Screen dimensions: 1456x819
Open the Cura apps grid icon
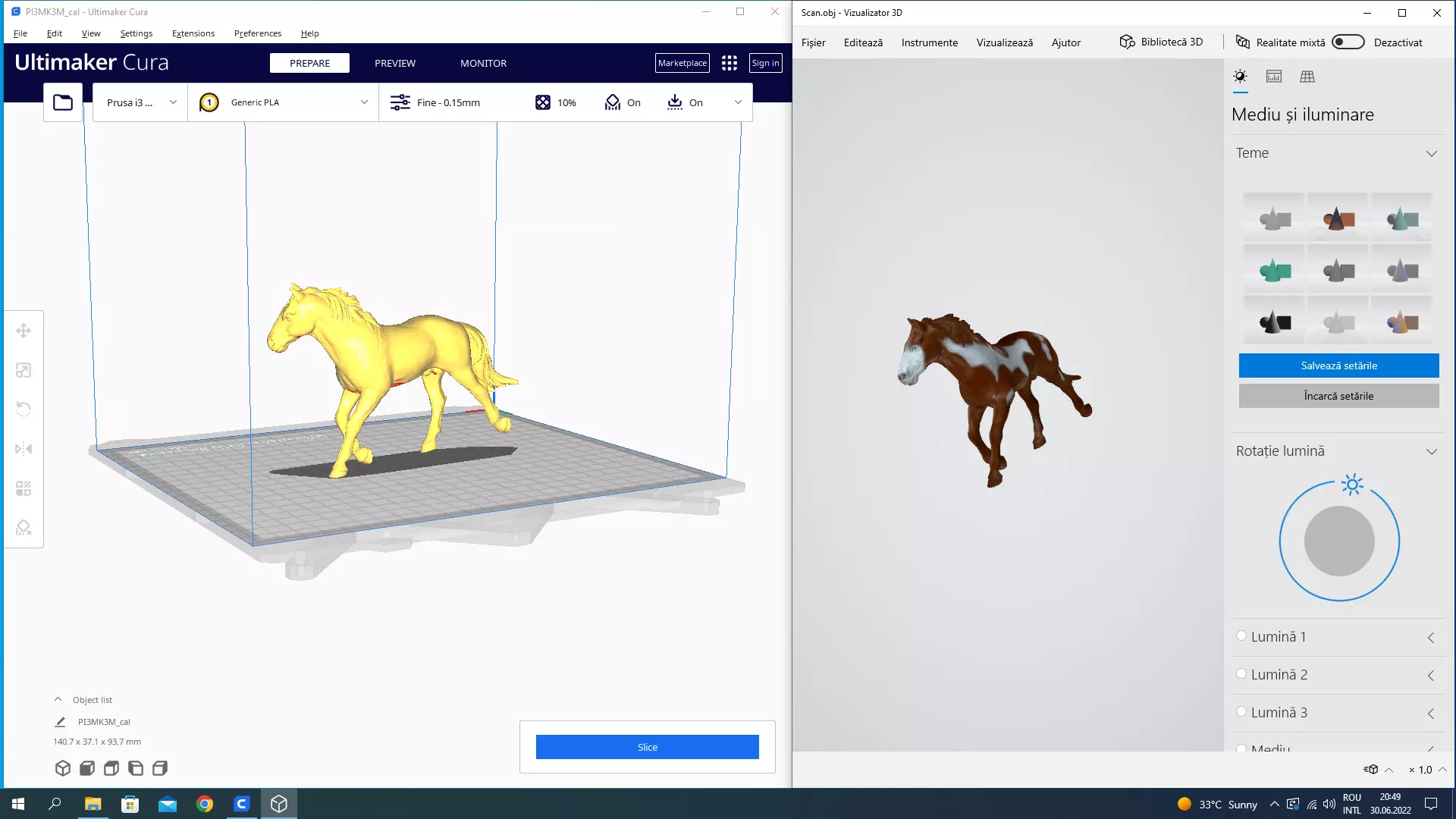730,63
